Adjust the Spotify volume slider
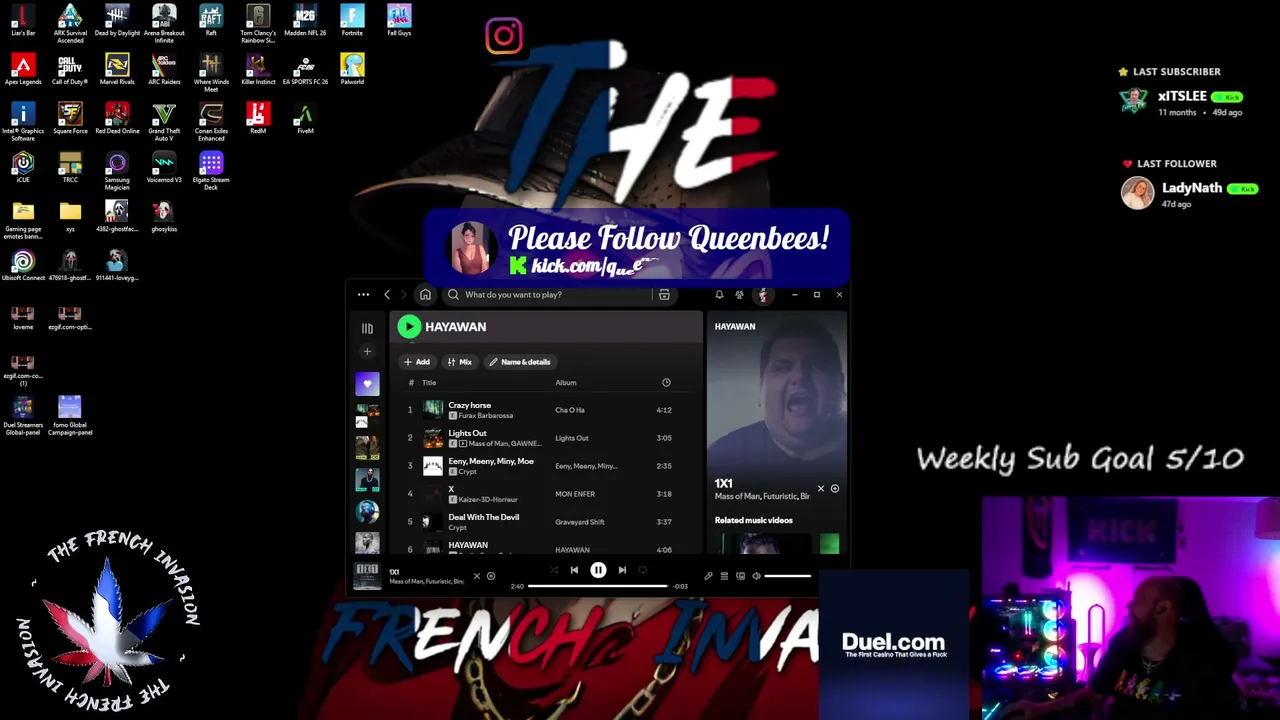The width and height of the screenshot is (1280, 720). (787, 576)
